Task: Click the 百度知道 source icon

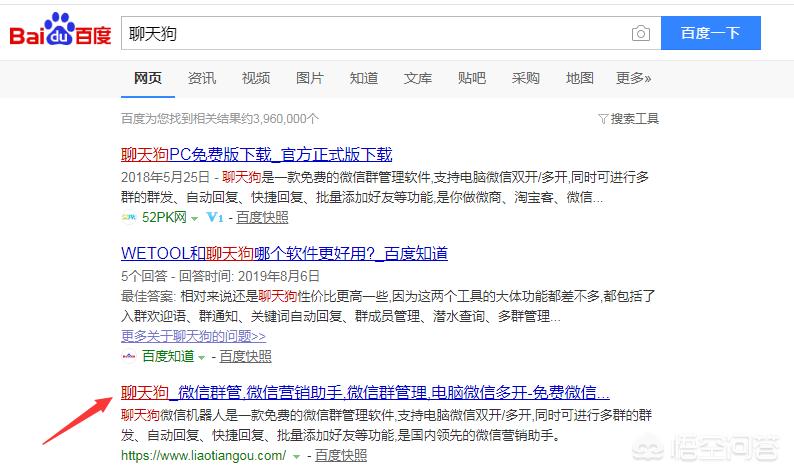Action: point(128,356)
